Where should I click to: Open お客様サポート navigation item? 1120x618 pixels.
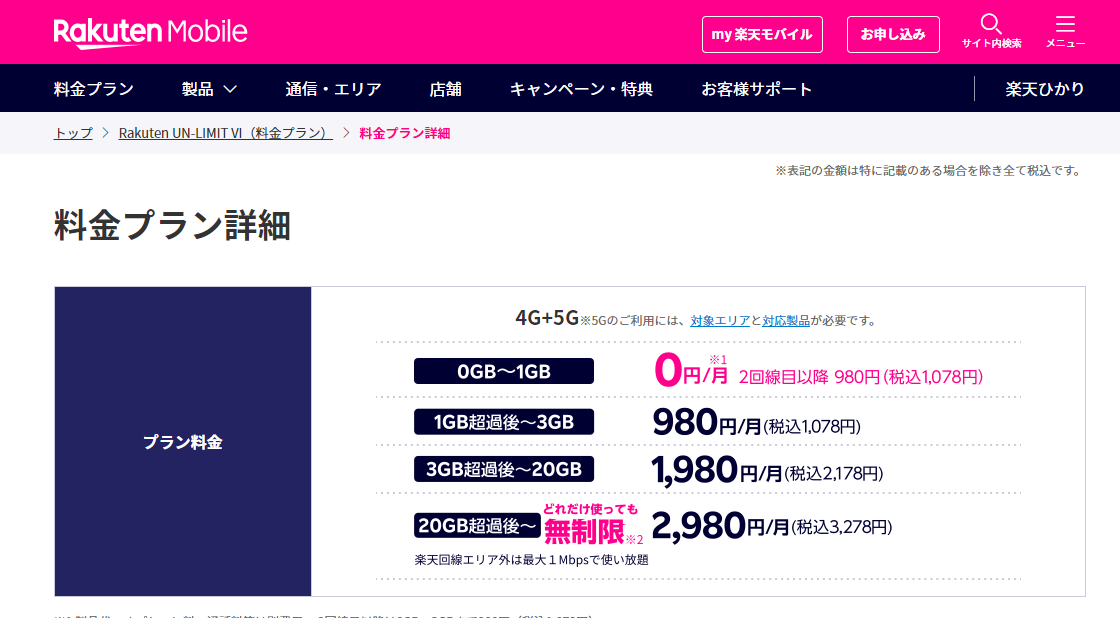(756, 89)
